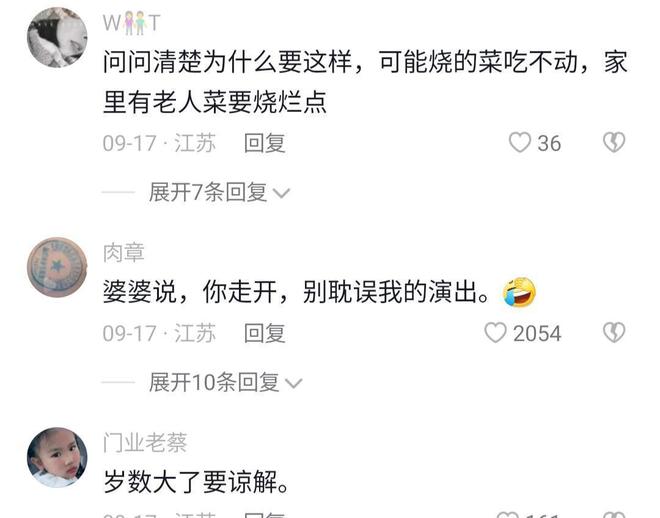
Task: Open W T's profile avatar
Action: (57, 37)
